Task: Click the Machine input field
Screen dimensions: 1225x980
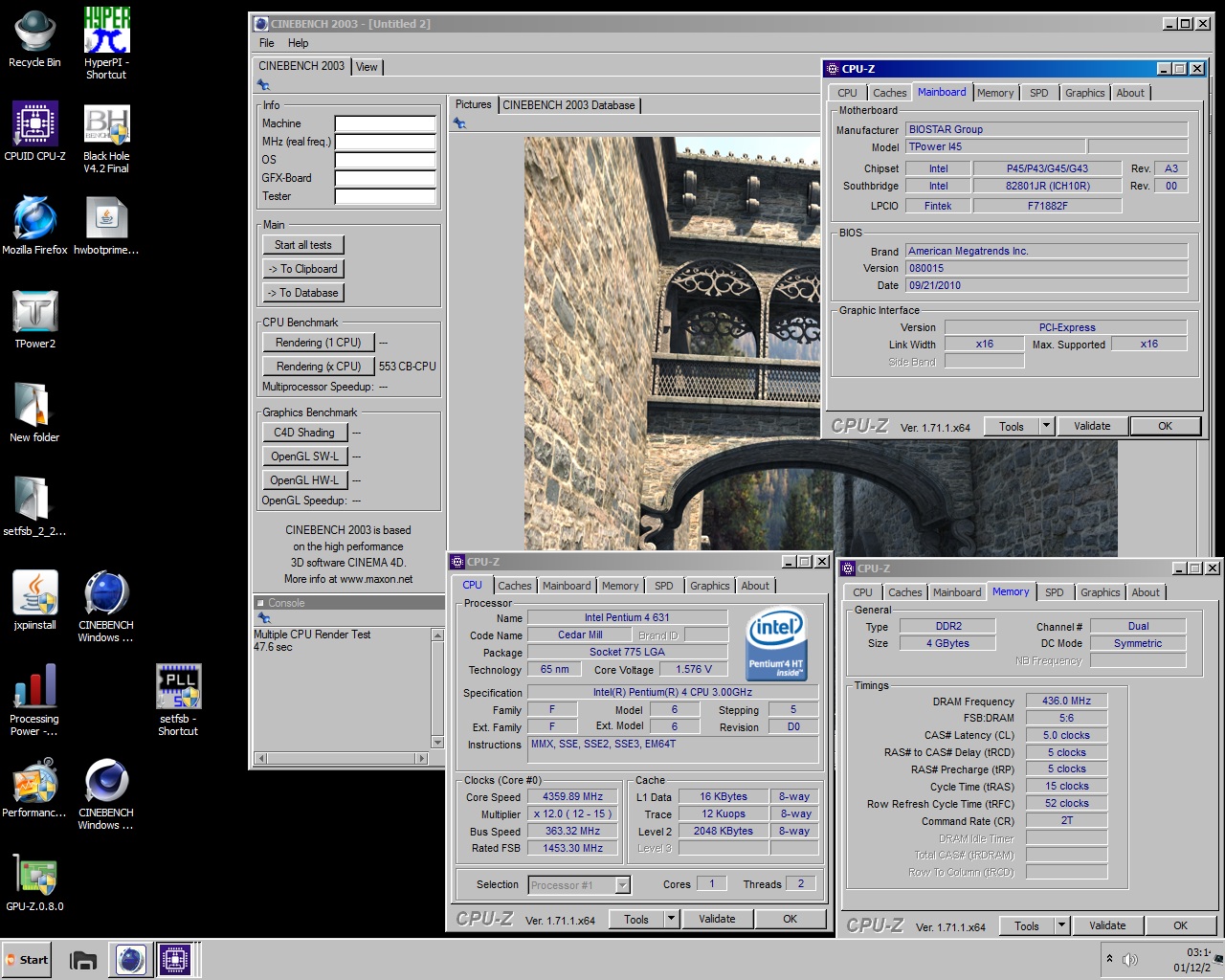Action: coord(385,123)
